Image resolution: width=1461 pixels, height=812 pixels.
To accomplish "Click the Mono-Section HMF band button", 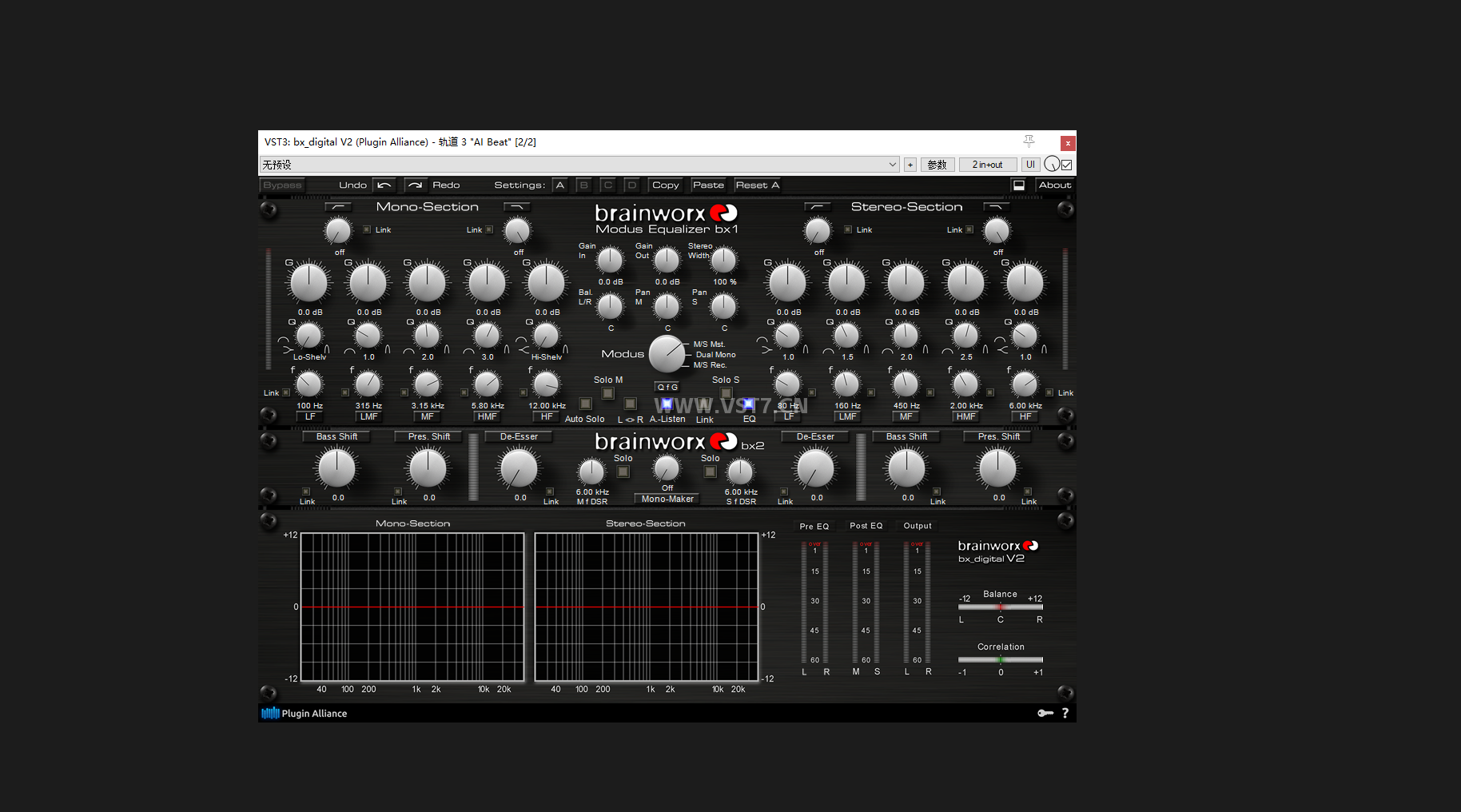I will point(488,416).
